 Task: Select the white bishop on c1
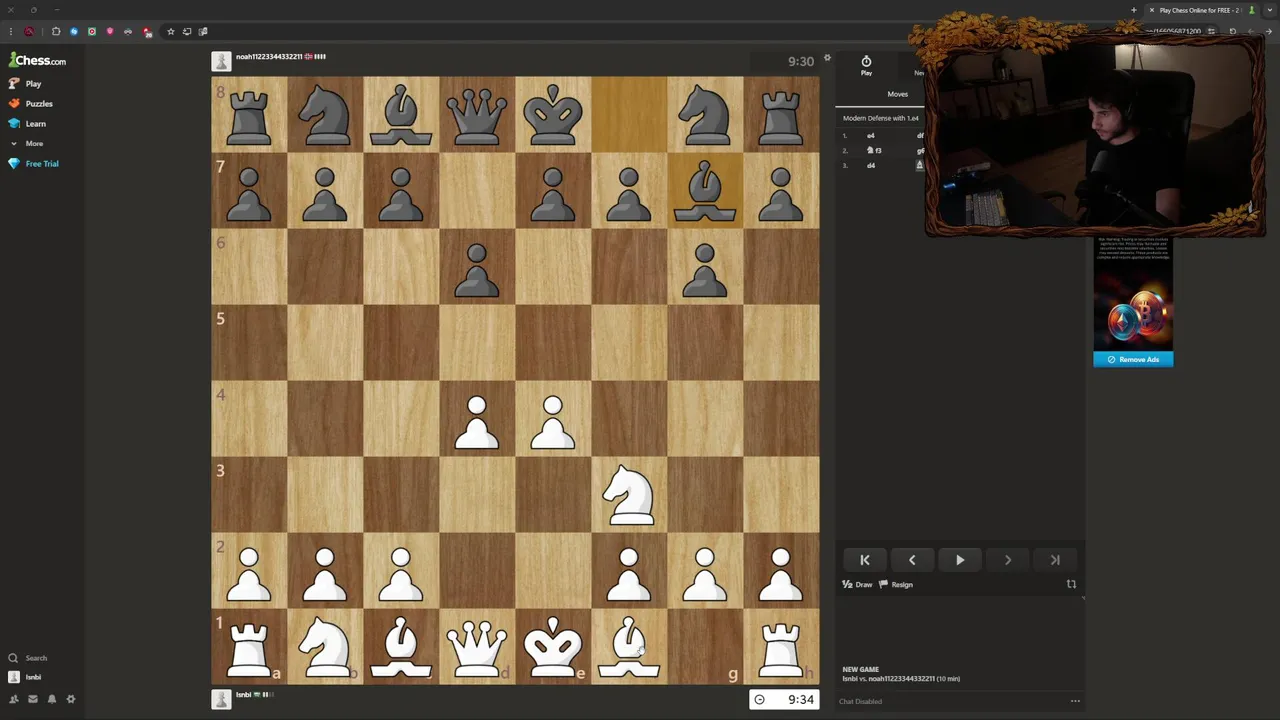click(x=401, y=647)
